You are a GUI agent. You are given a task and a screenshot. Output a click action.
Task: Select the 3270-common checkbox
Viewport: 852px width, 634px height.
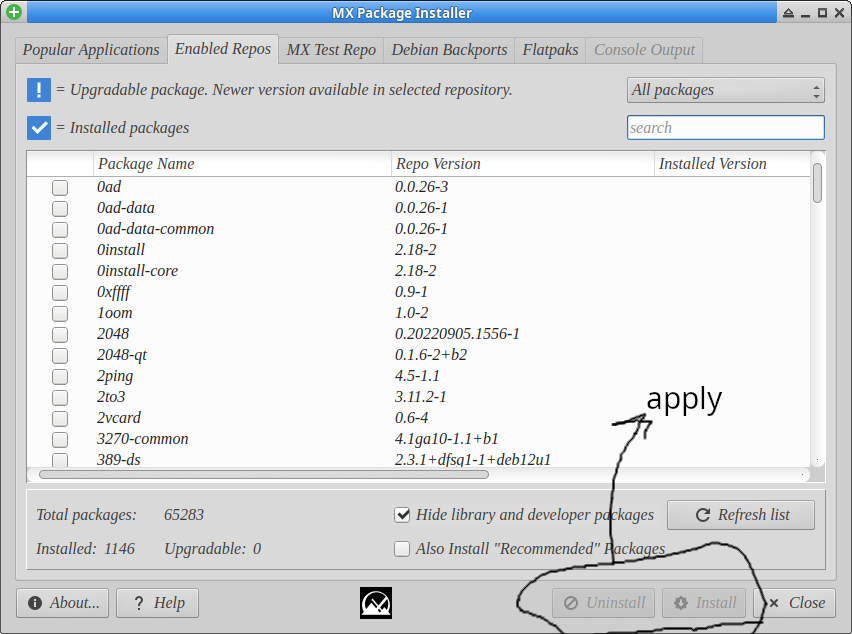point(60,440)
